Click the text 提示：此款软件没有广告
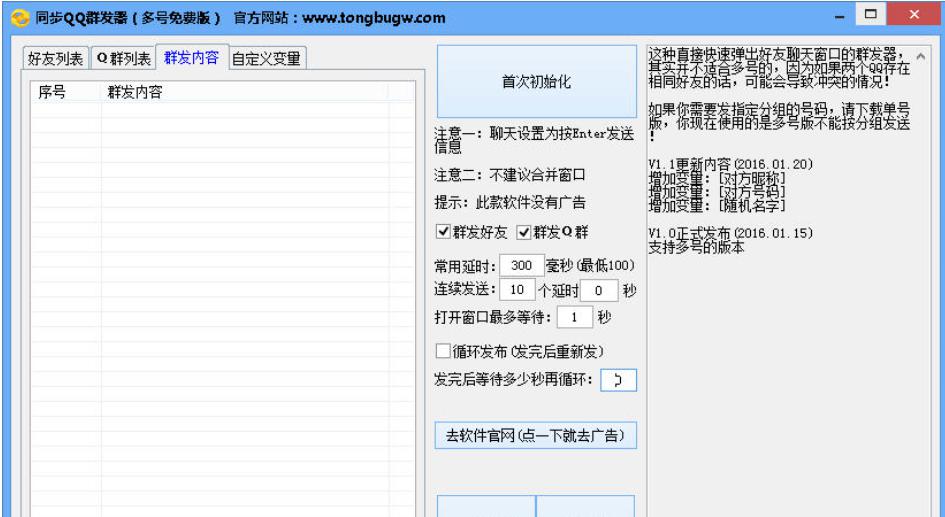Screen dimensions: 945x517 (510, 202)
